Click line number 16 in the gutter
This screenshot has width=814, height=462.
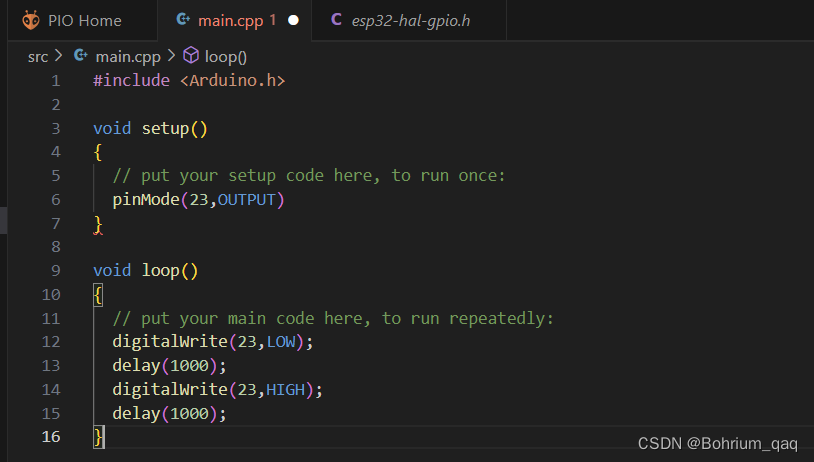coord(51,437)
